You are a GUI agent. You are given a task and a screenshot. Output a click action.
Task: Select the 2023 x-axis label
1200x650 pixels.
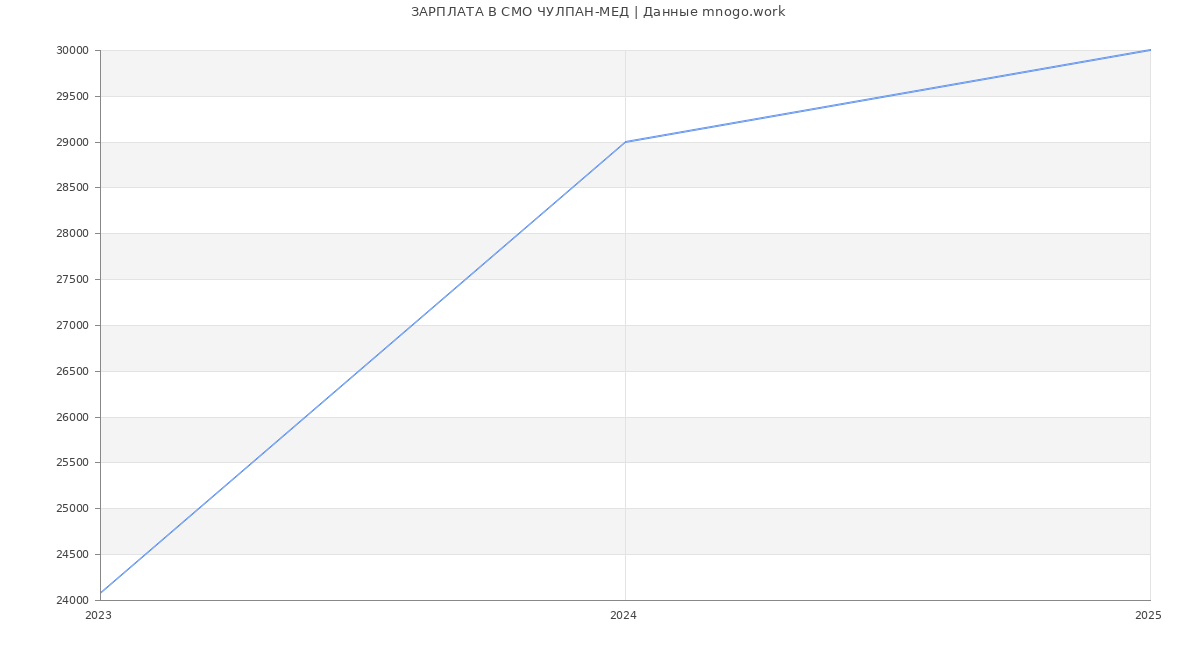pos(98,616)
